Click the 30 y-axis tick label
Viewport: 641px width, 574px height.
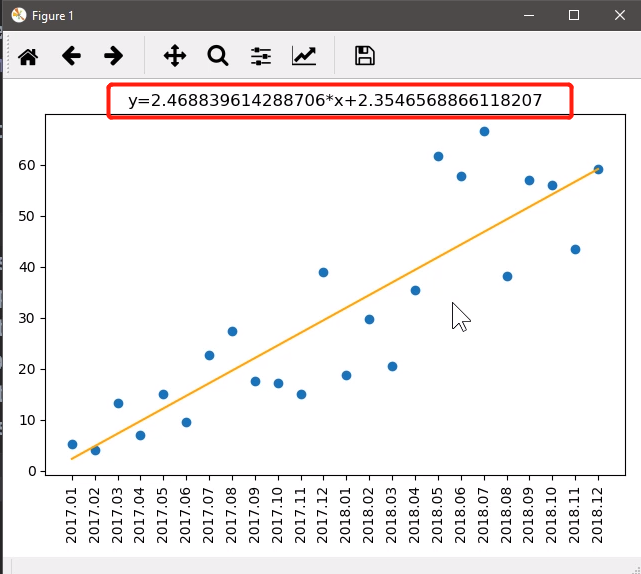point(27,318)
